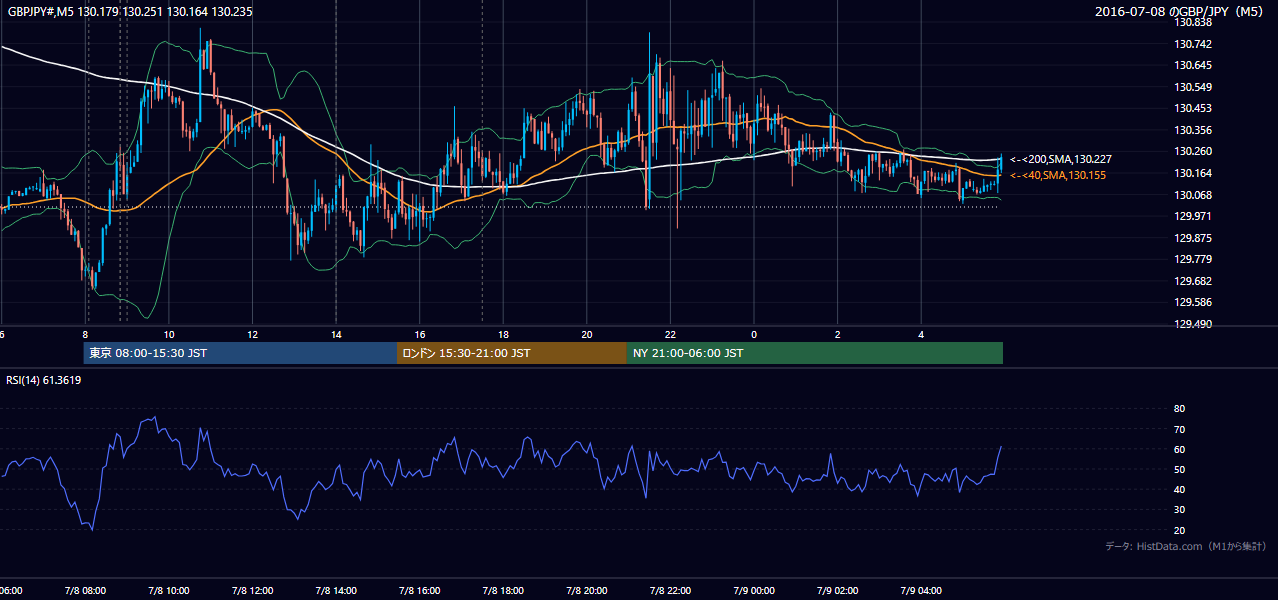Click the 7/8 18:00 time axis label
The image size is (1278, 600).
tap(503, 591)
